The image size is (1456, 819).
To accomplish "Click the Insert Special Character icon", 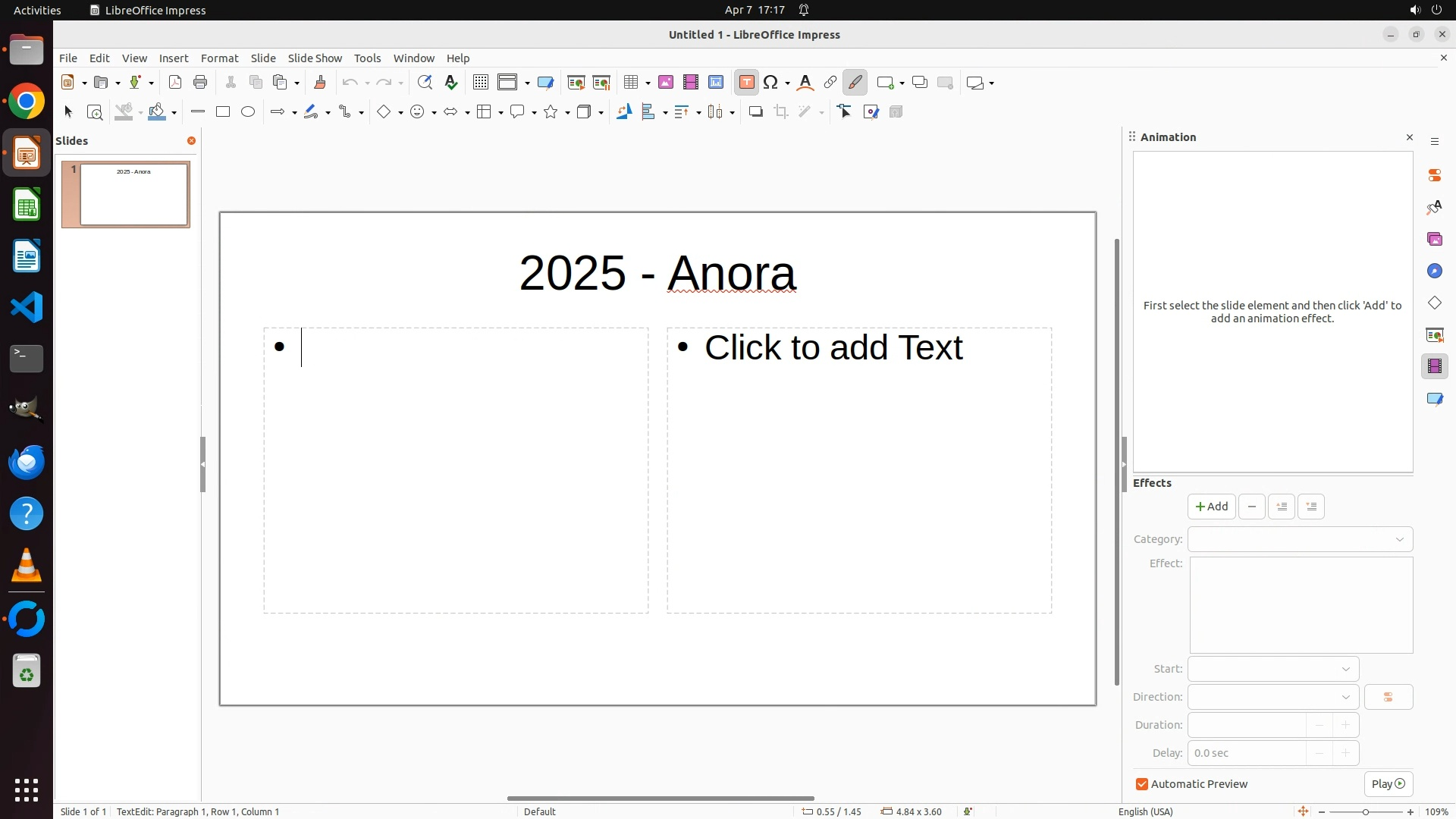I will [771, 83].
